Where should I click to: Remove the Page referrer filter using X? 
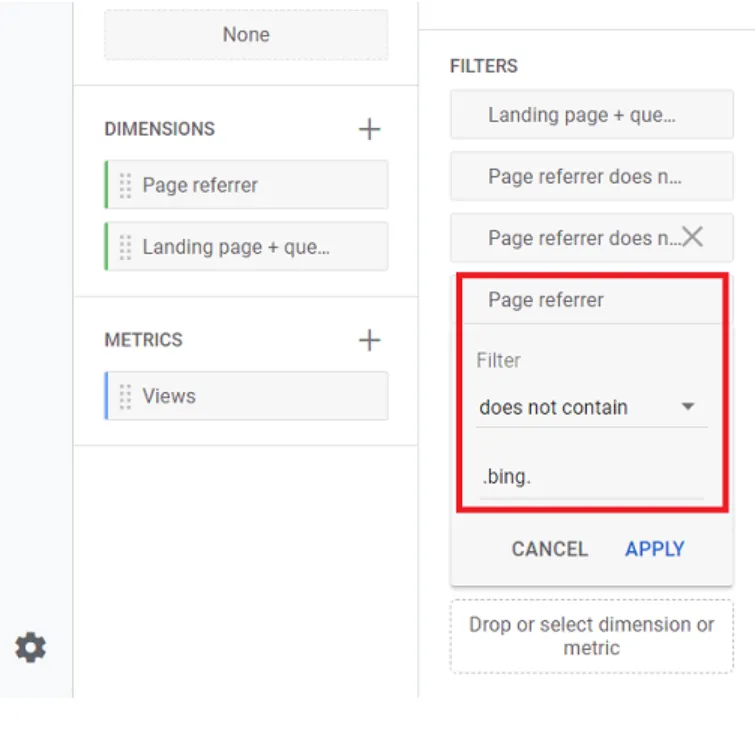(x=692, y=237)
